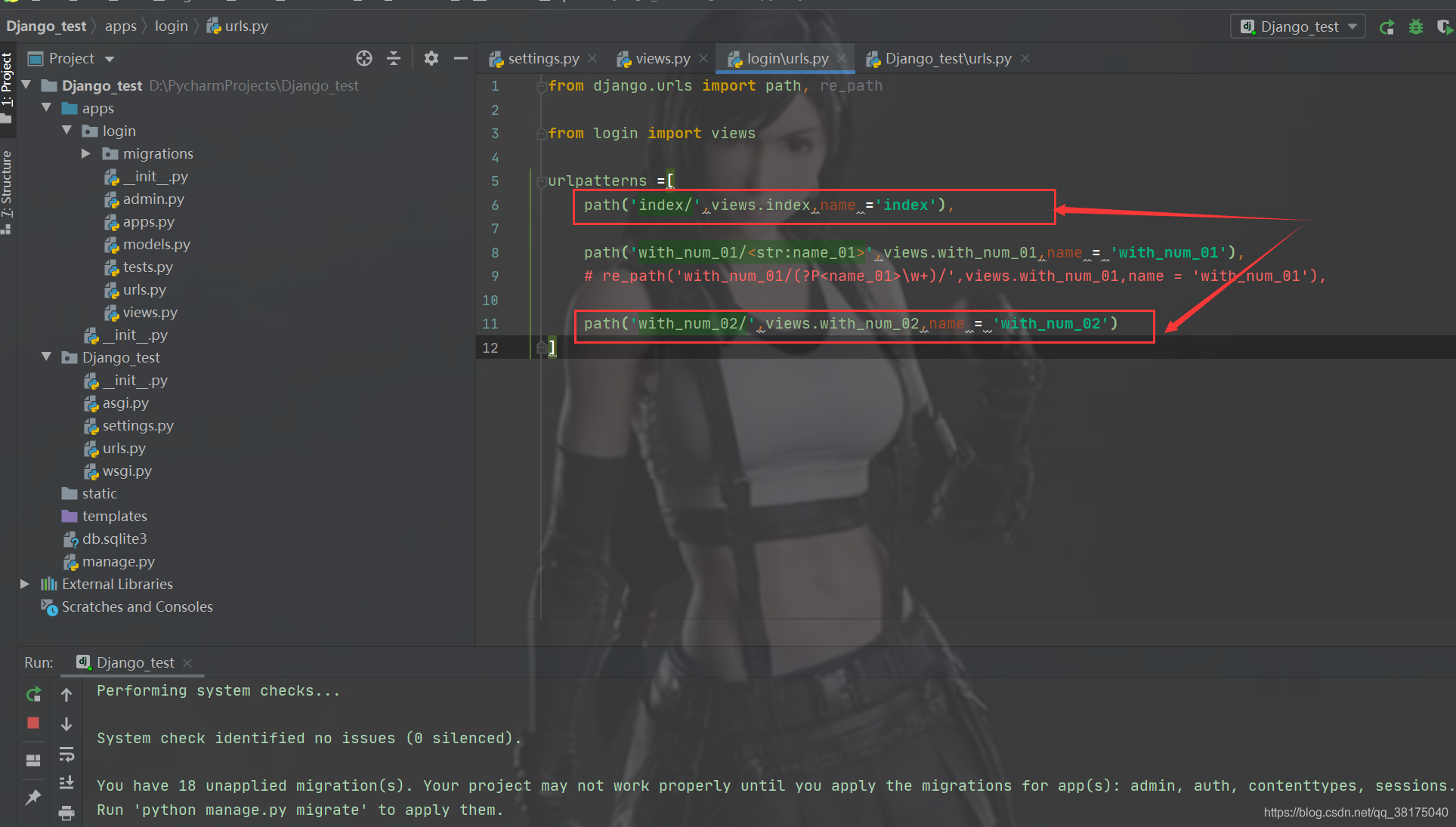
Task: Stop the running process red square
Action: click(x=33, y=723)
